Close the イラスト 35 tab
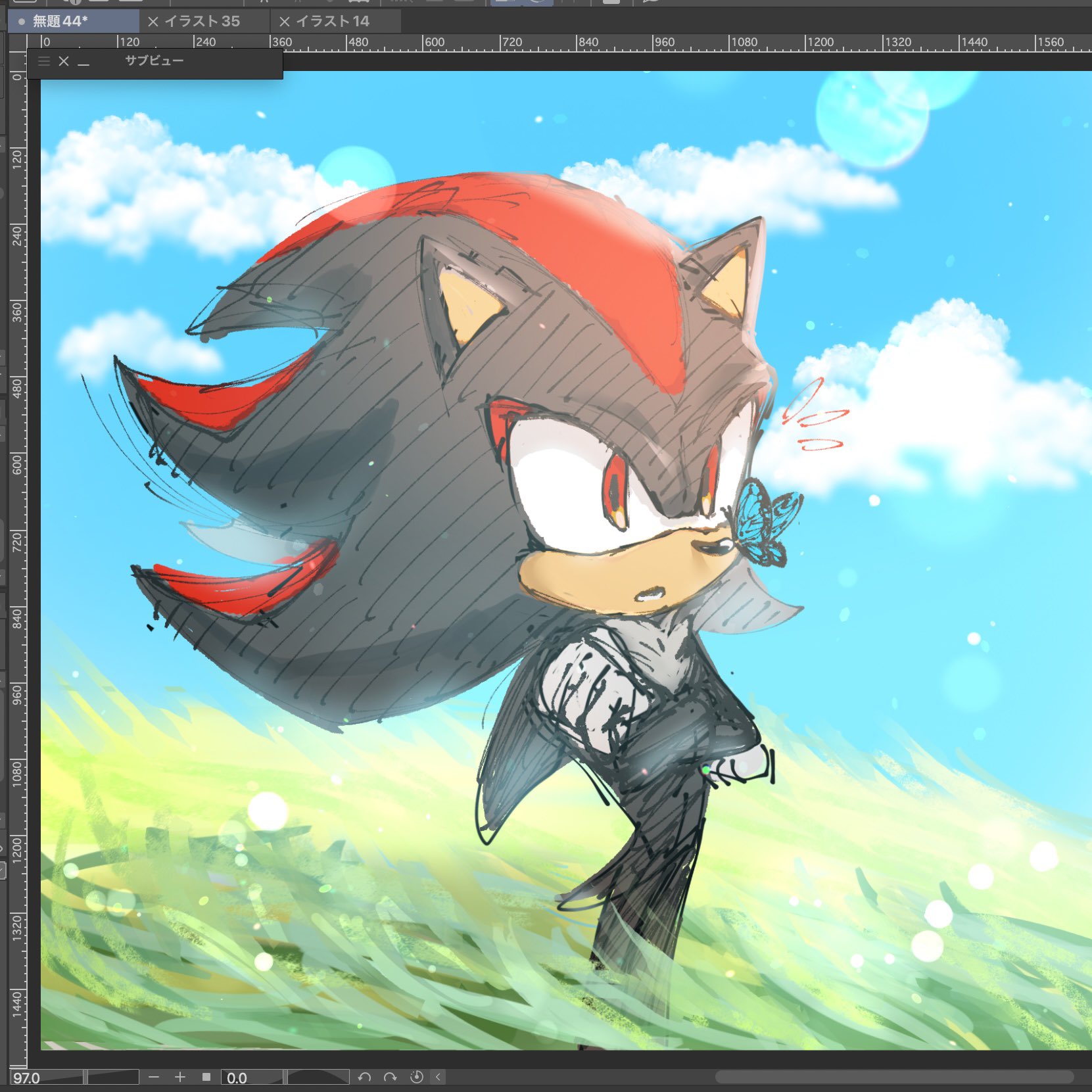Viewport: 1092px width, 1092px height. tap(153, 22)
